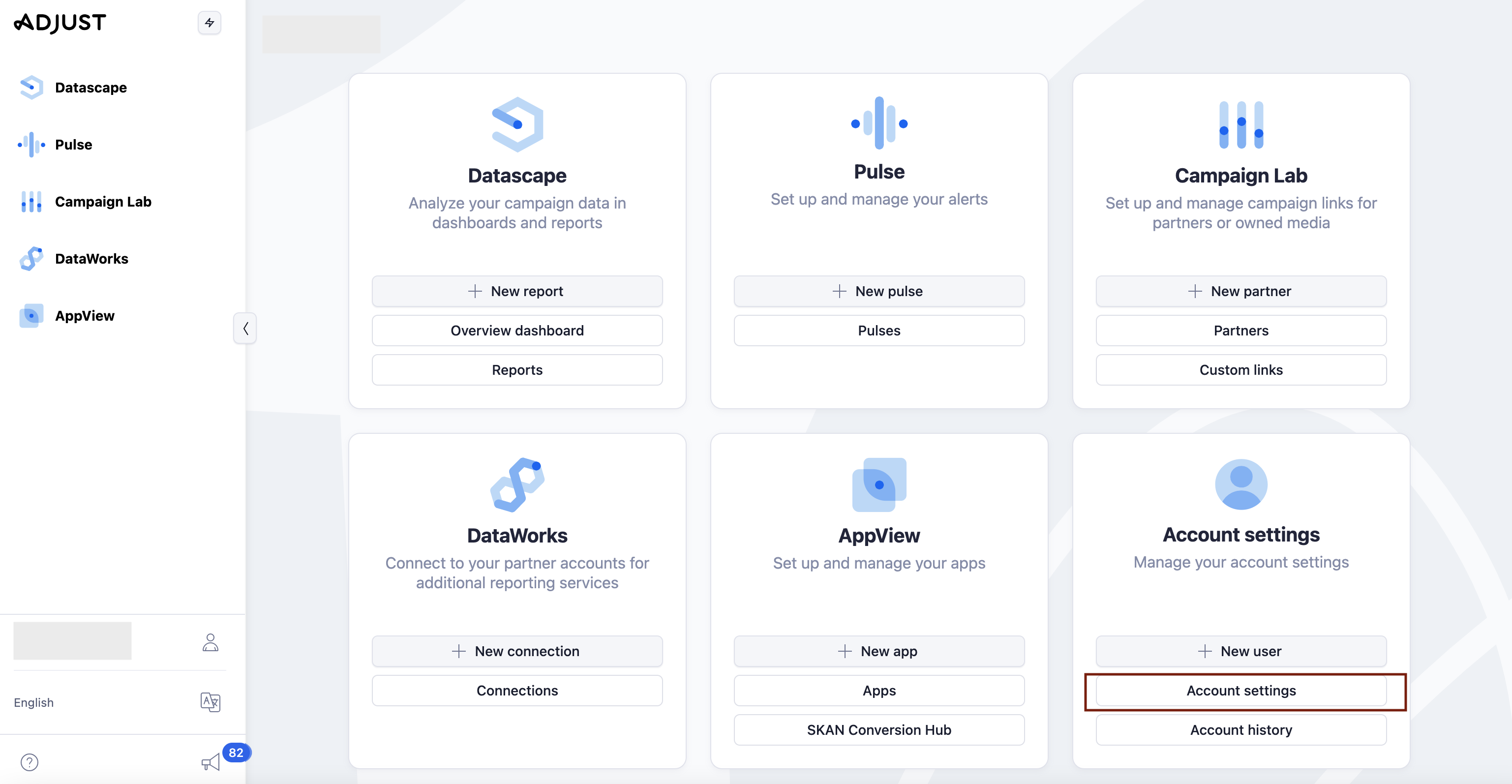1512x784 pixels.
Task: Click the translate icon next to English
Action: [x=210, y=702]
